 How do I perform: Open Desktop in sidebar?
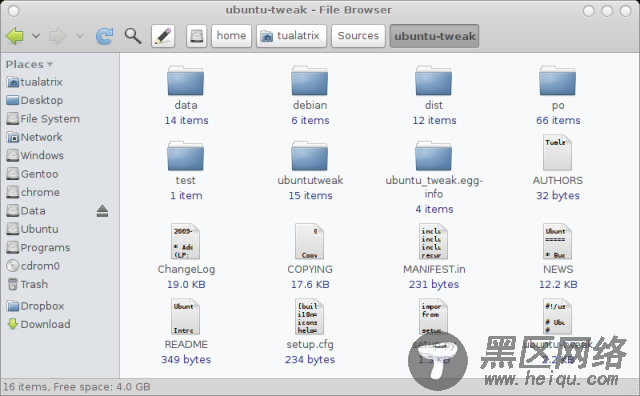point(35,100)
